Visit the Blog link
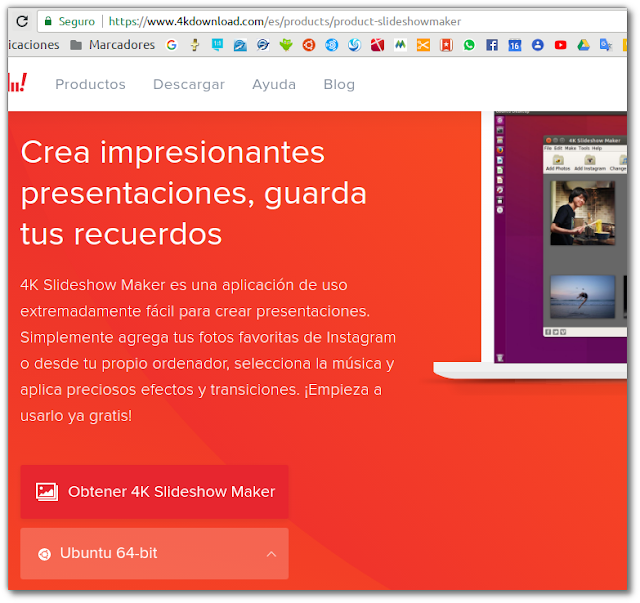 (x=339, y=84)
